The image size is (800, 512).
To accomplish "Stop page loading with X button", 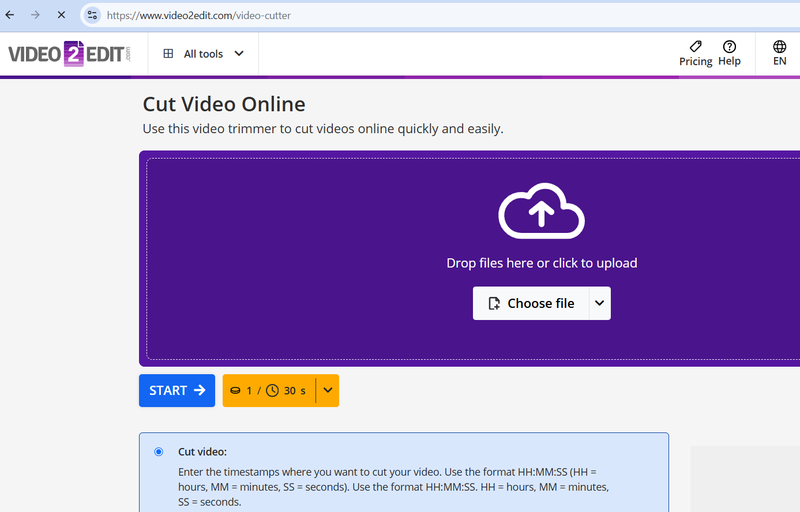I will click(x=61, y=15).
